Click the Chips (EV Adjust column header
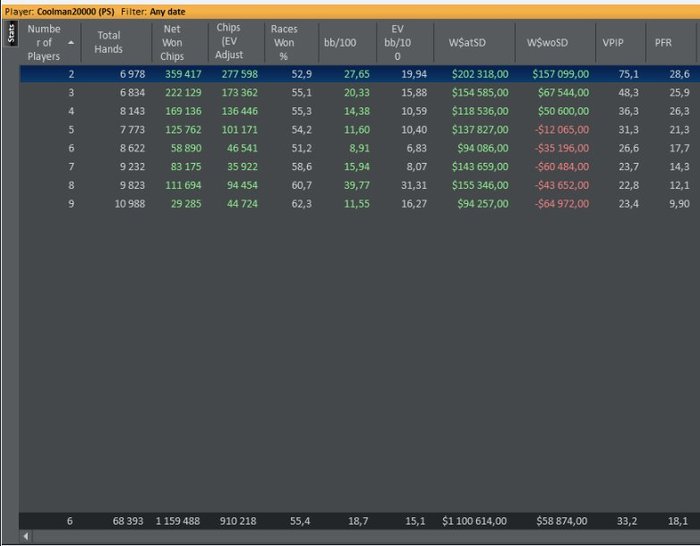This screenshot has width=700, height=546. tap(228, 42)
